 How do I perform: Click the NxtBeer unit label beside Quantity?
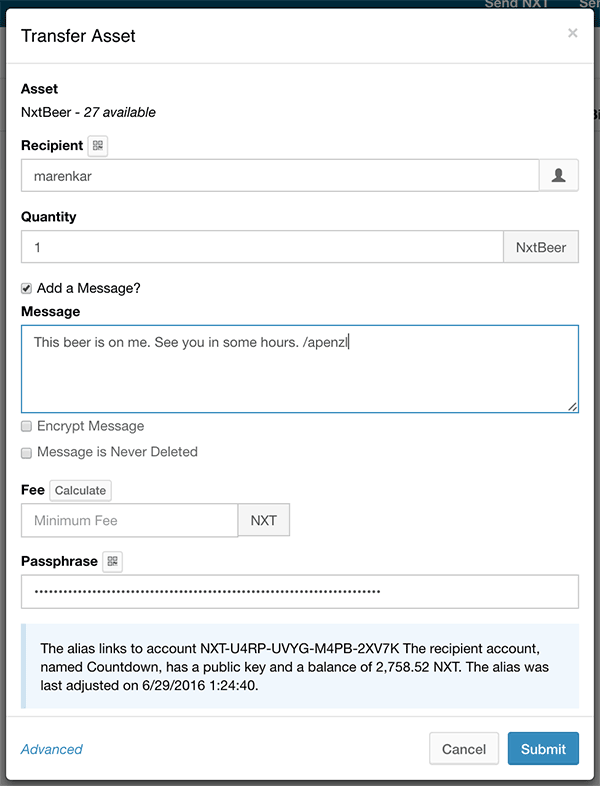pos(541,247)
